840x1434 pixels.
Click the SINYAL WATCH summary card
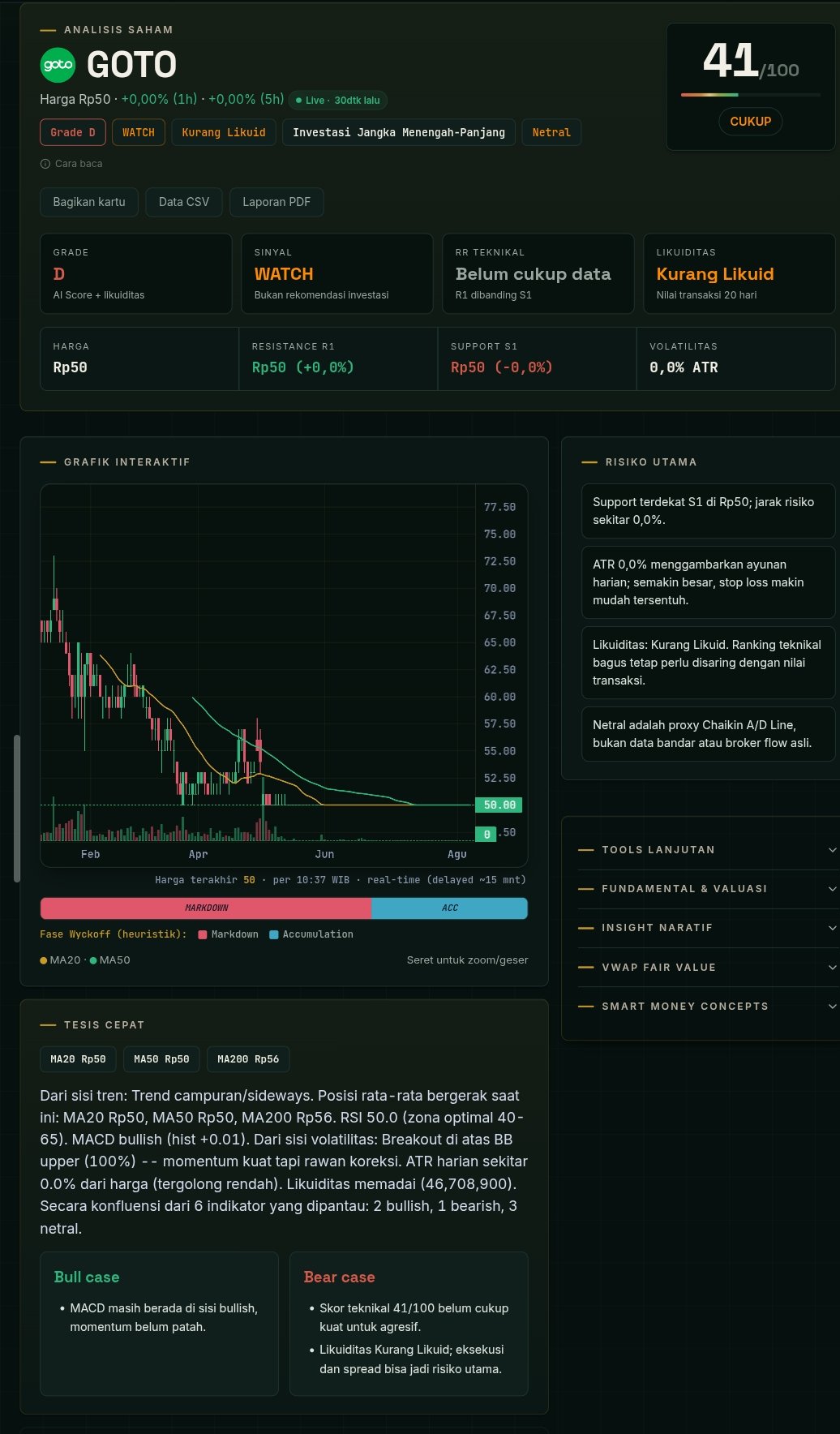coord(337,273)
